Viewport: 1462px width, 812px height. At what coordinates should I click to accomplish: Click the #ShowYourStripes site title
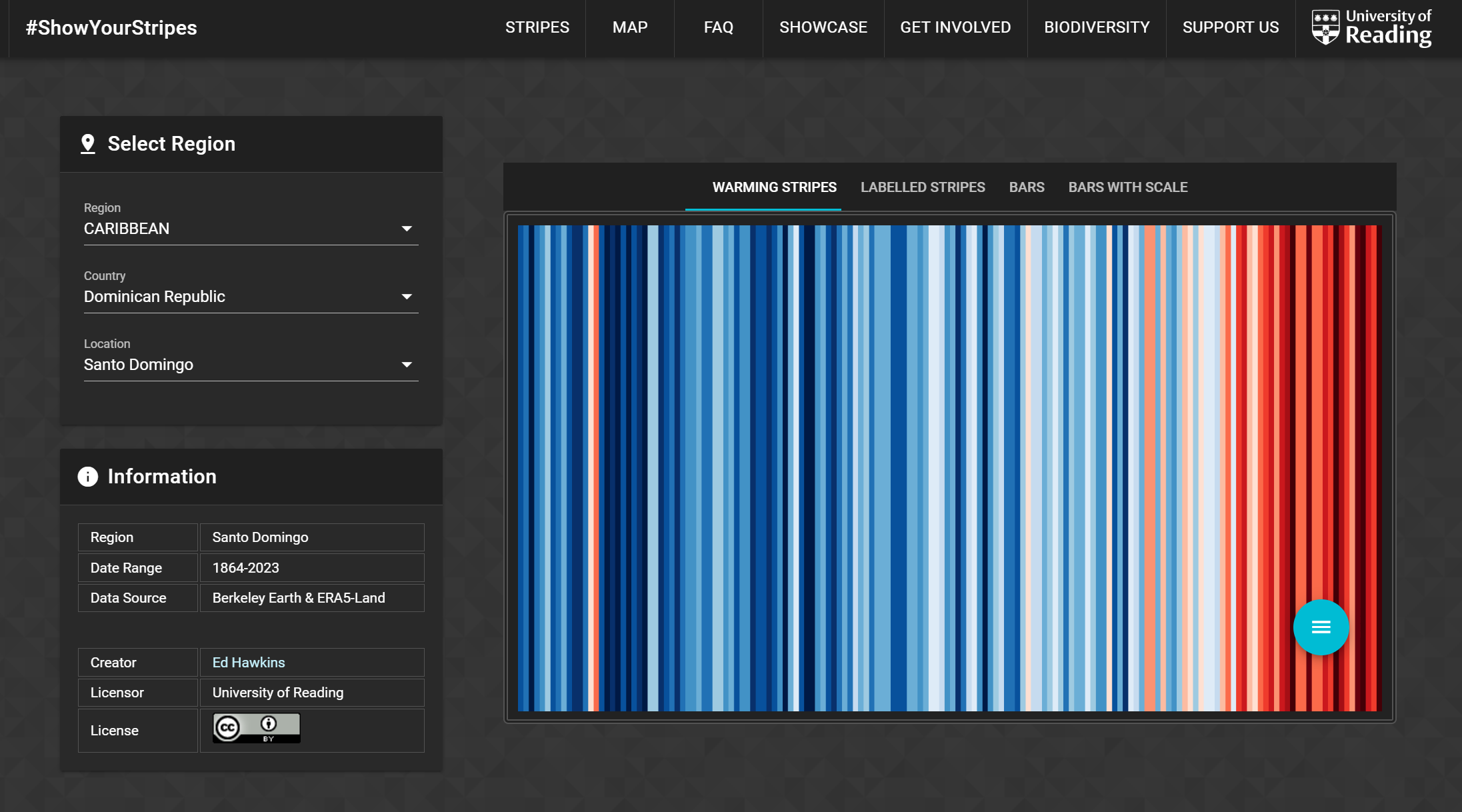point(111,27)
